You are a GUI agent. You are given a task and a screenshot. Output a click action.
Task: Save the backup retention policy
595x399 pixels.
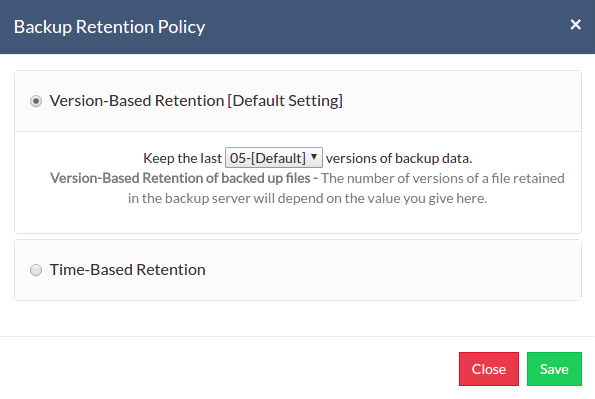(554, 369)
